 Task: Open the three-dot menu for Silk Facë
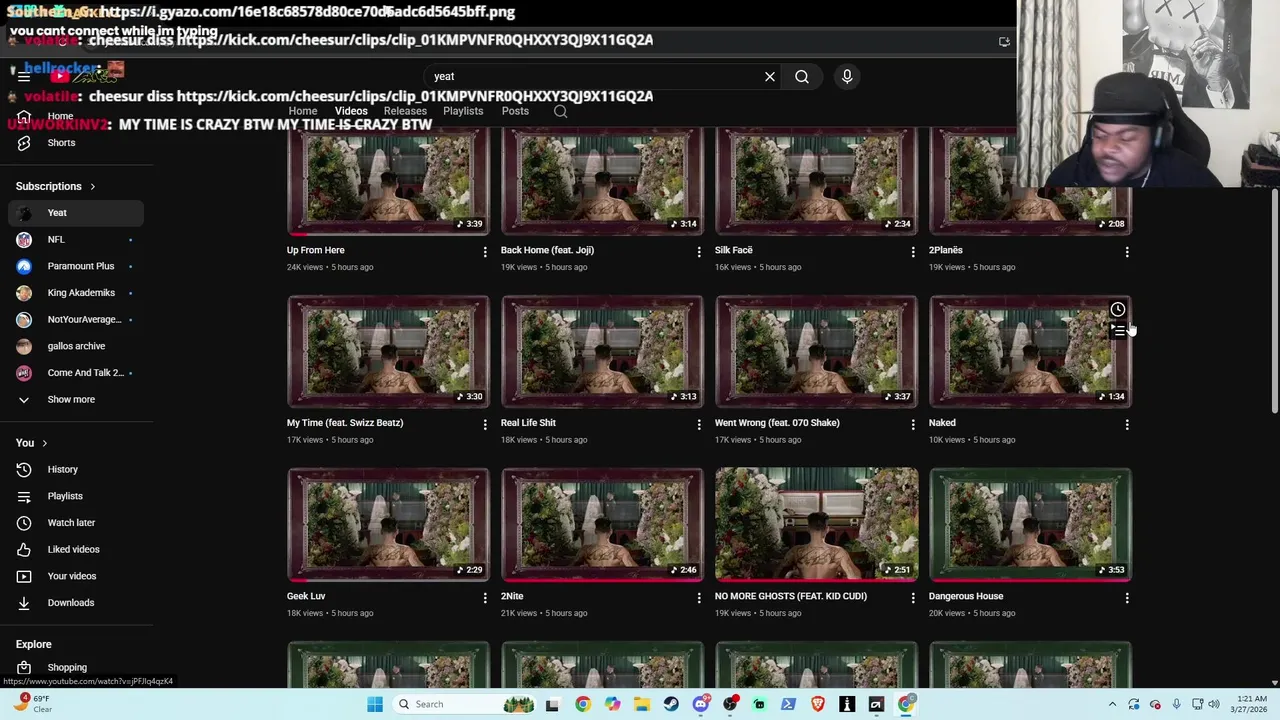click(x=913, y=252)
